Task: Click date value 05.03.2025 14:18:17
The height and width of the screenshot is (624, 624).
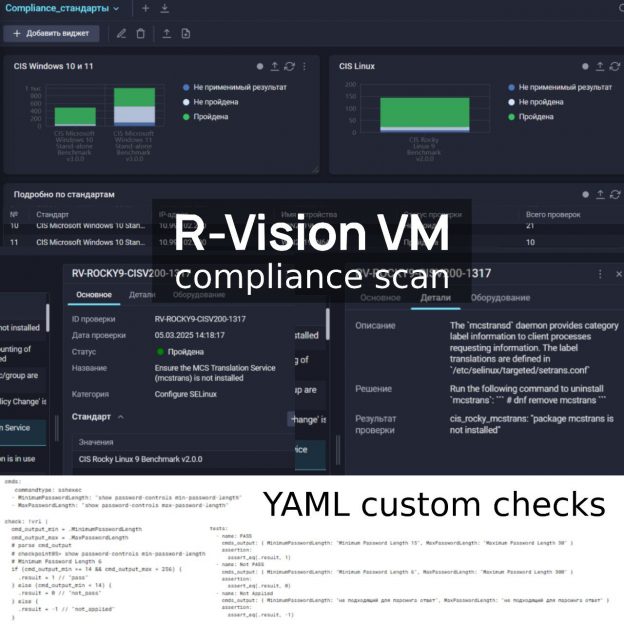Action: point(189,335)
